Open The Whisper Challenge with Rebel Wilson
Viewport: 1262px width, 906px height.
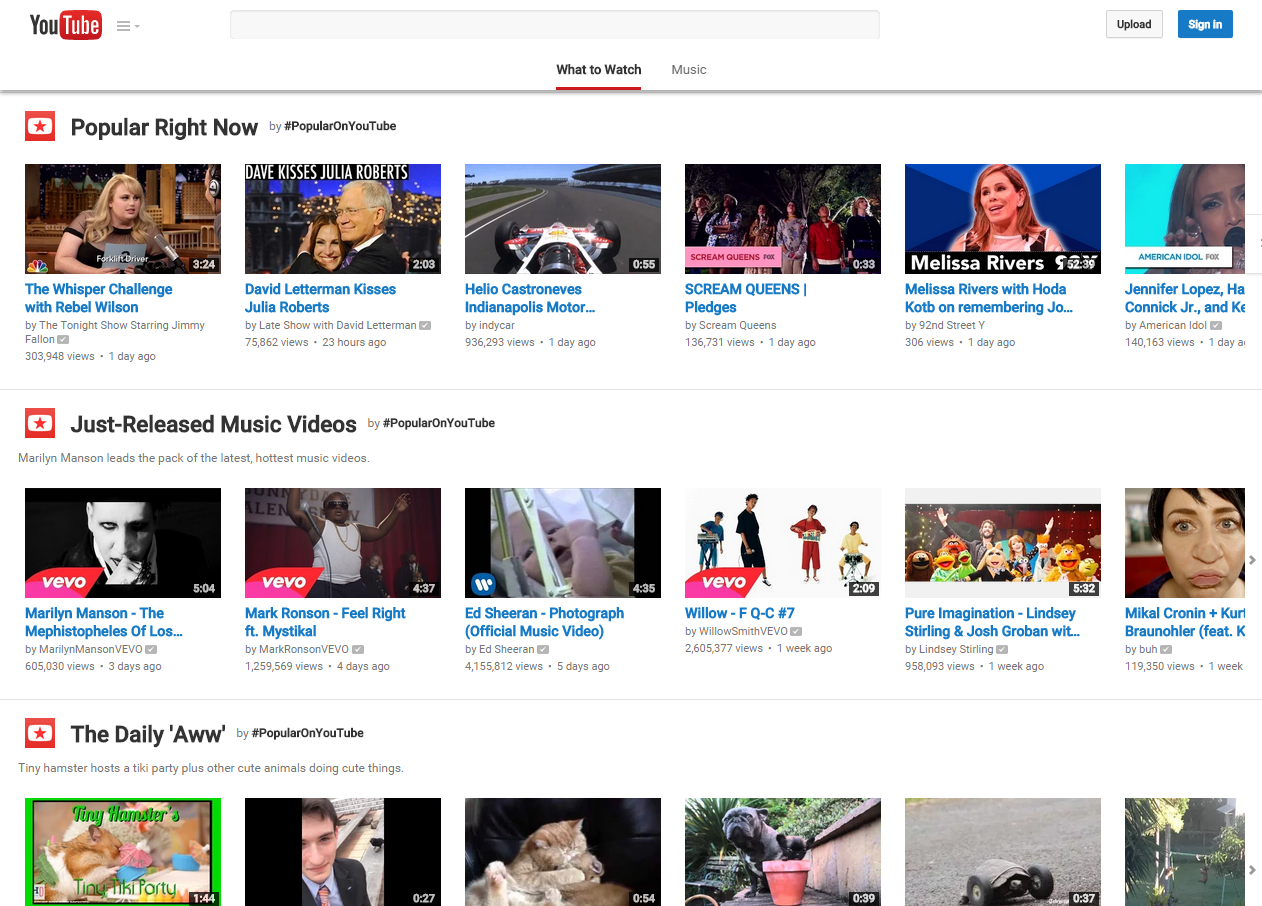[x=98, y=298]
